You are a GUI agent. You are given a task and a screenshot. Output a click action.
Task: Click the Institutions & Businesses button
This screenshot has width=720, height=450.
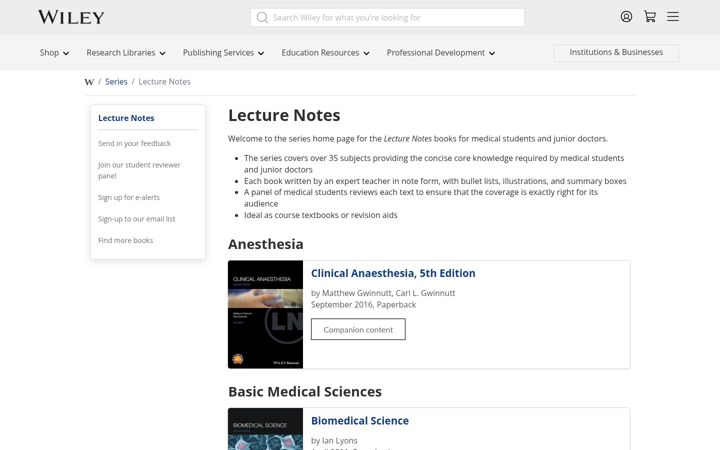[616, 52]
